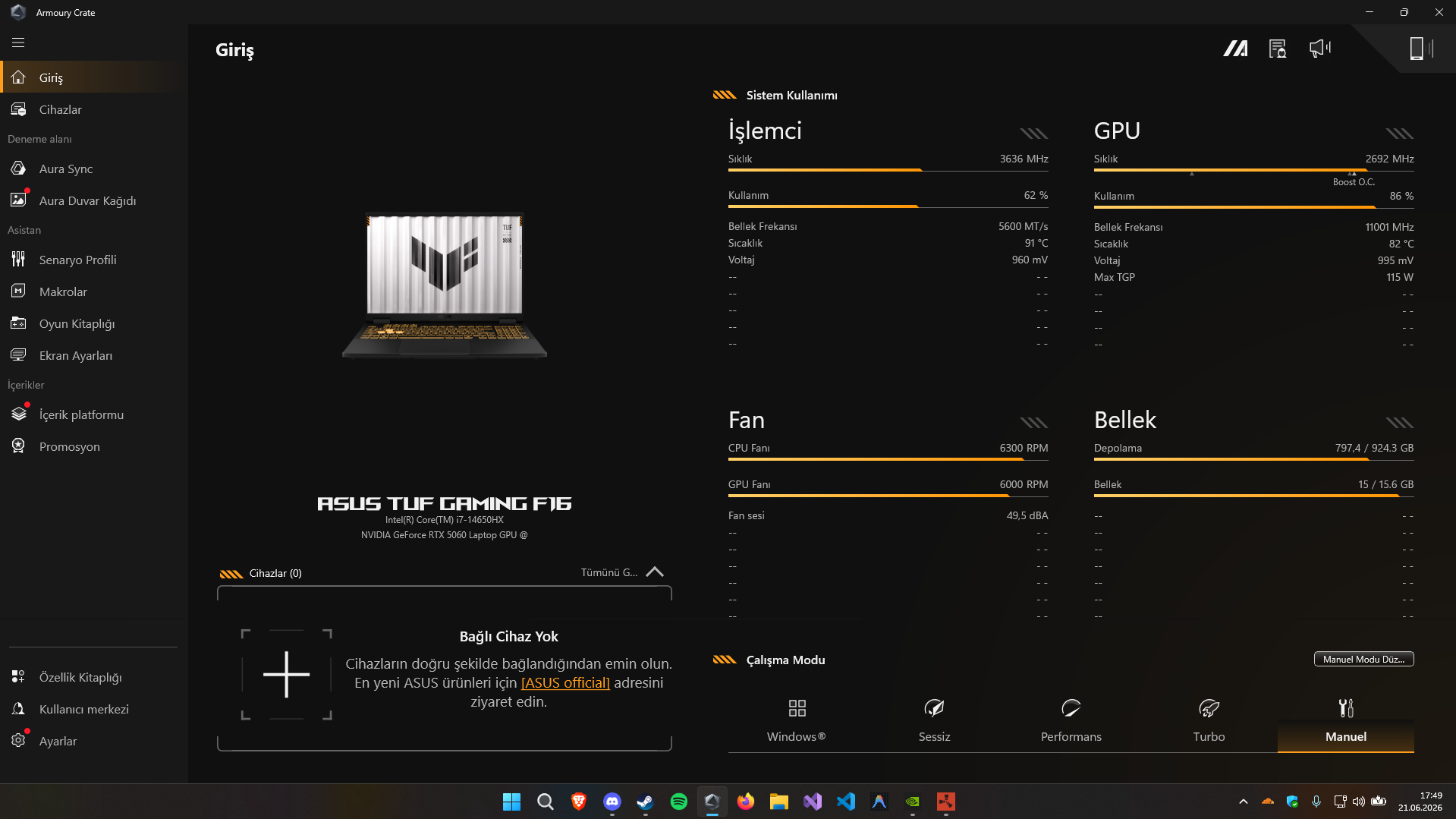Open the taskbar clock and date

pos(1420,802)
